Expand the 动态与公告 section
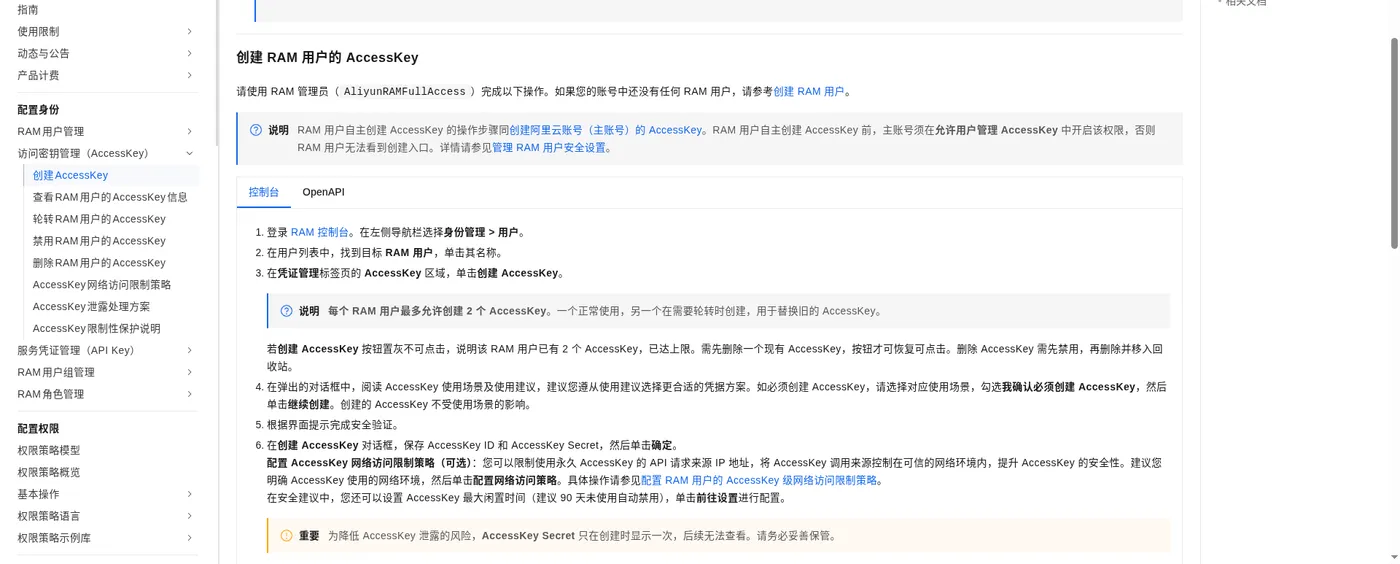 click(189, 54)
